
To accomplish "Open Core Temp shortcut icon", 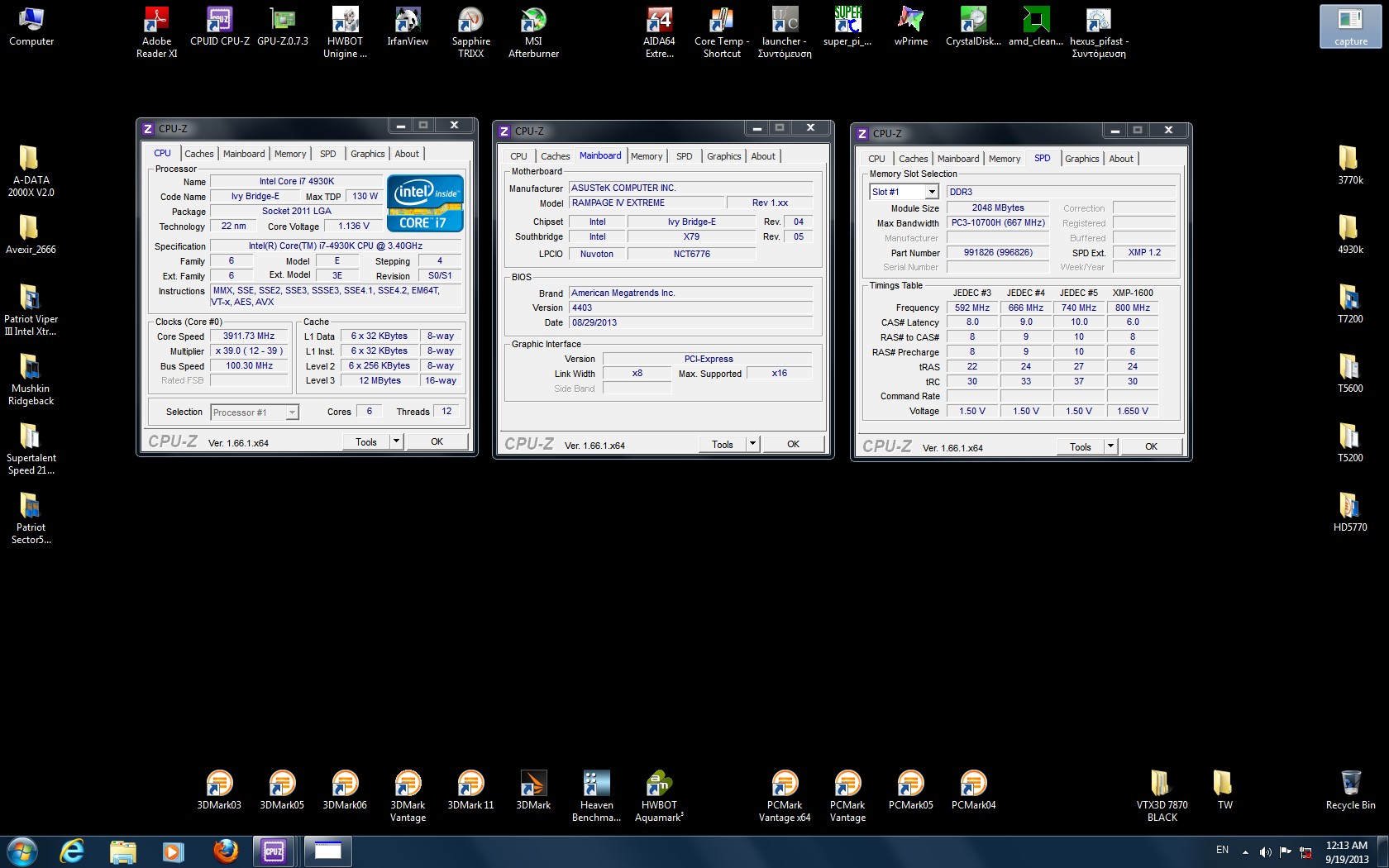I will pos(722,32).
